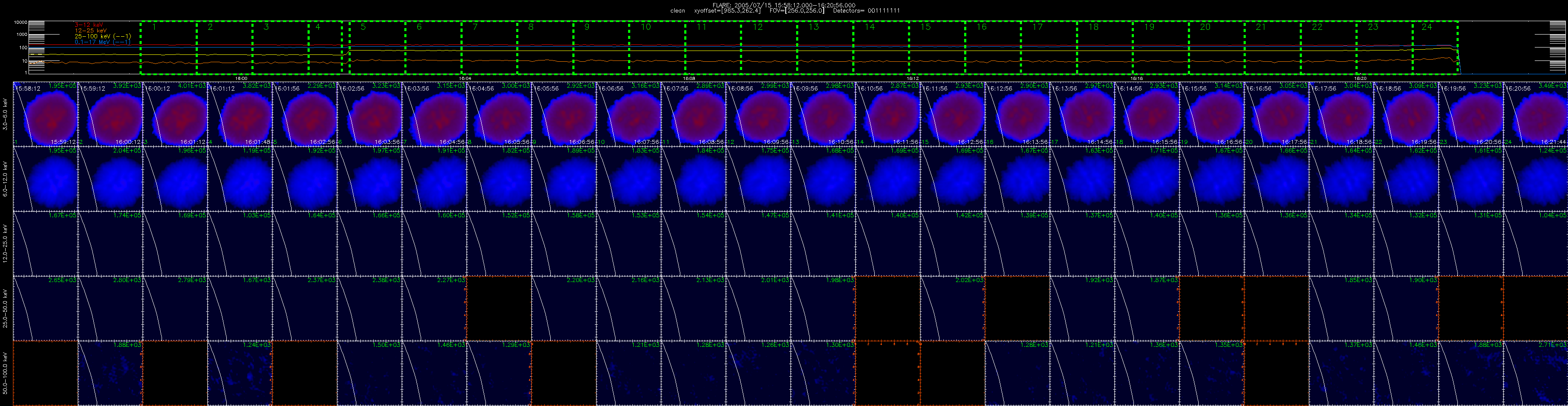
Task: Click the yellow '25-100 keV (--1)' legend entry
Action: coord(103,37)
